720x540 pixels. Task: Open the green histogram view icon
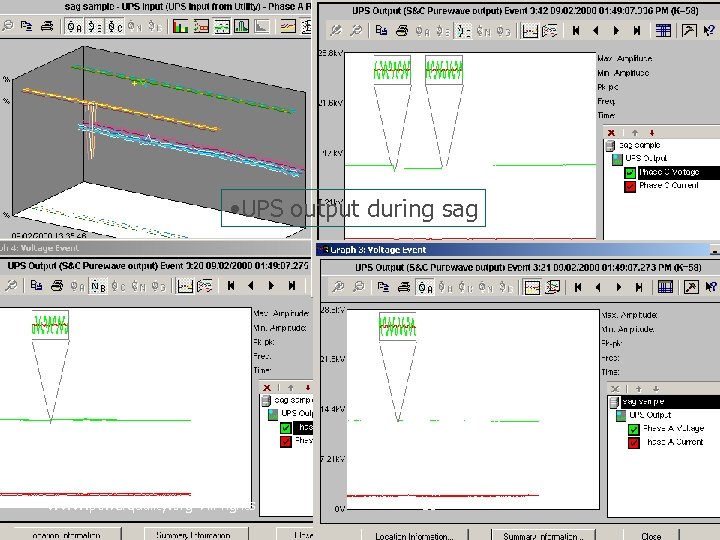pos(242,26)
